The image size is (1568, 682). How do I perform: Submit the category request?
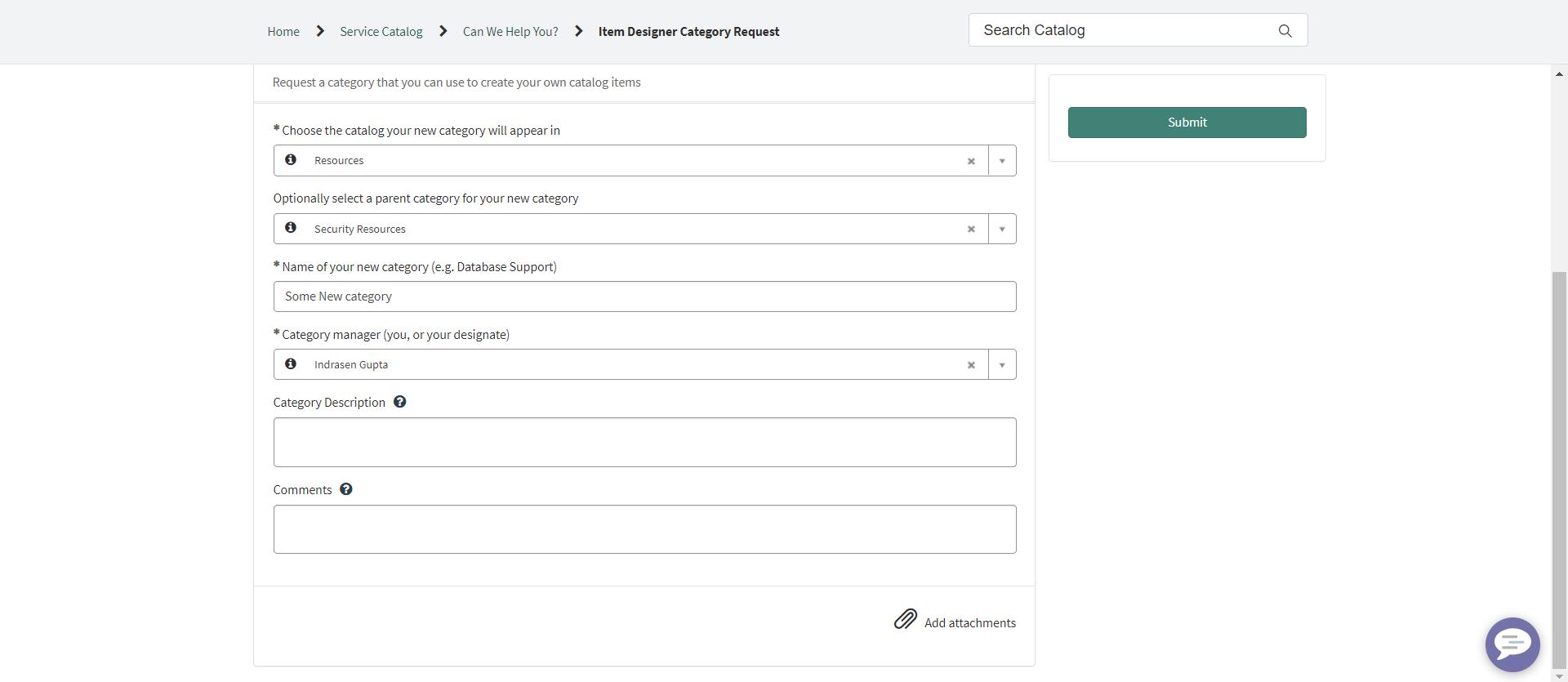pyautogui.click(x=1187, y=123)
